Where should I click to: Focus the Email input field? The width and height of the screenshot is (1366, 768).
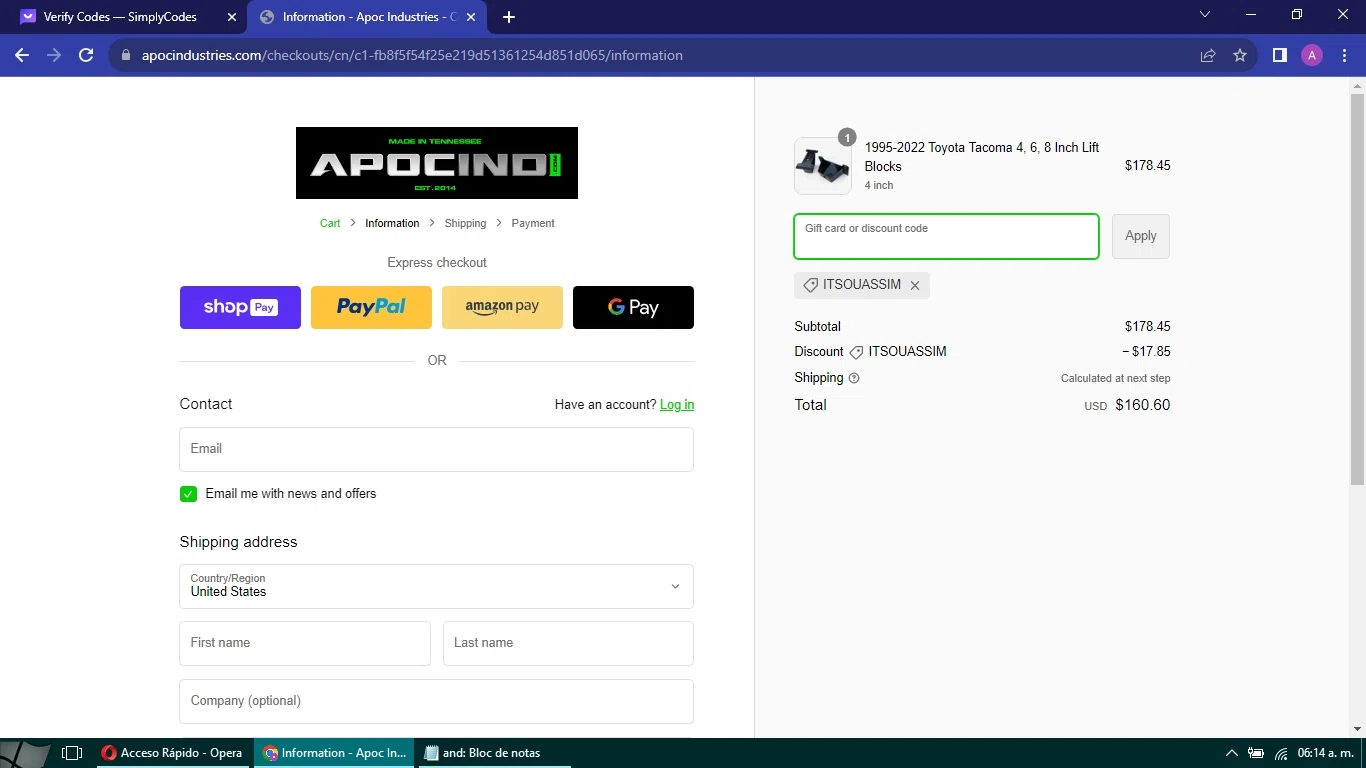[x=436, y=449]
